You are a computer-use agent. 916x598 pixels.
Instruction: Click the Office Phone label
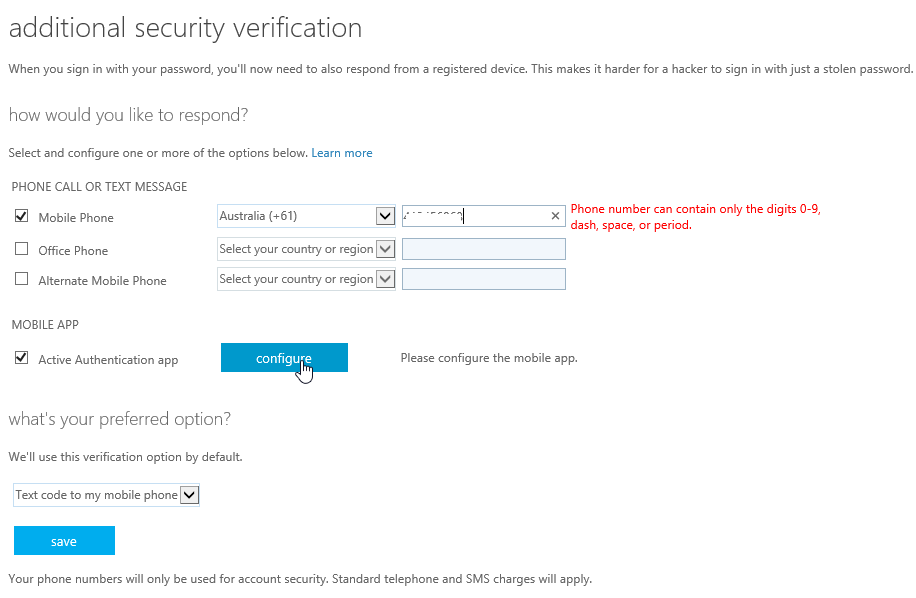tap(73, 251)
